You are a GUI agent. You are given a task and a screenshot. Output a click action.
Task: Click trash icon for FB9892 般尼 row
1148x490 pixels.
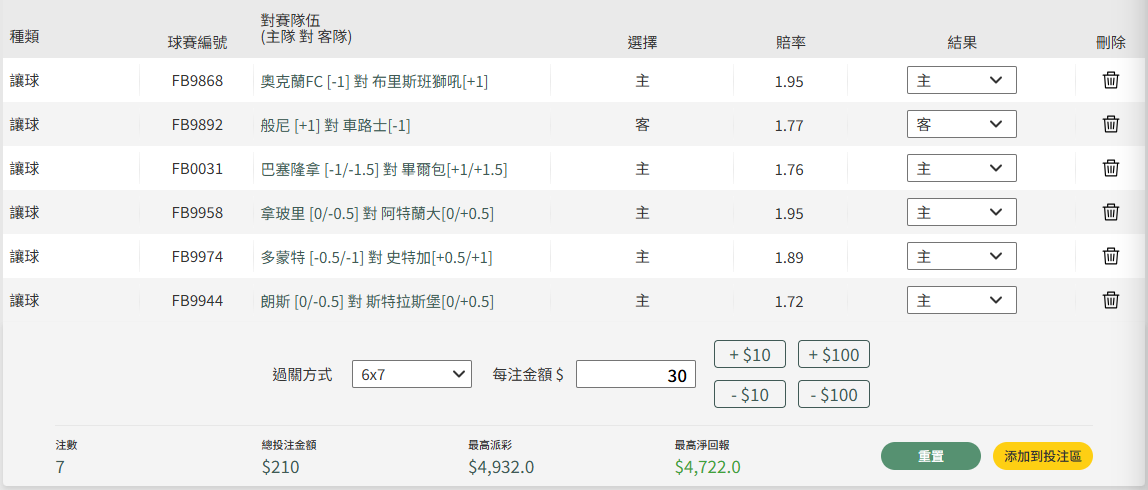[x=1110, y=124]
